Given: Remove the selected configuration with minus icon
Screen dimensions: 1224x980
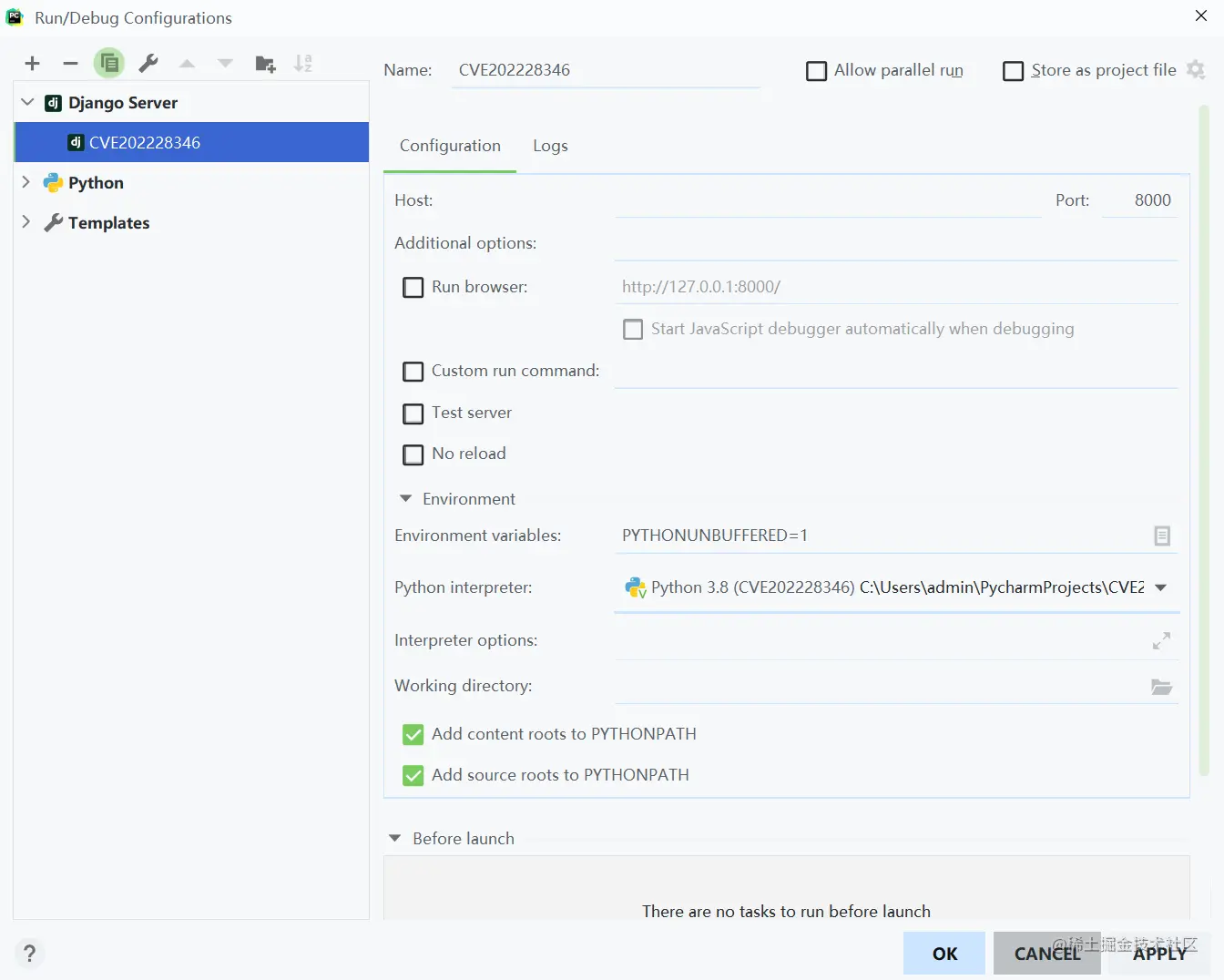Looking at the screenshot, I should coord(70,63).
